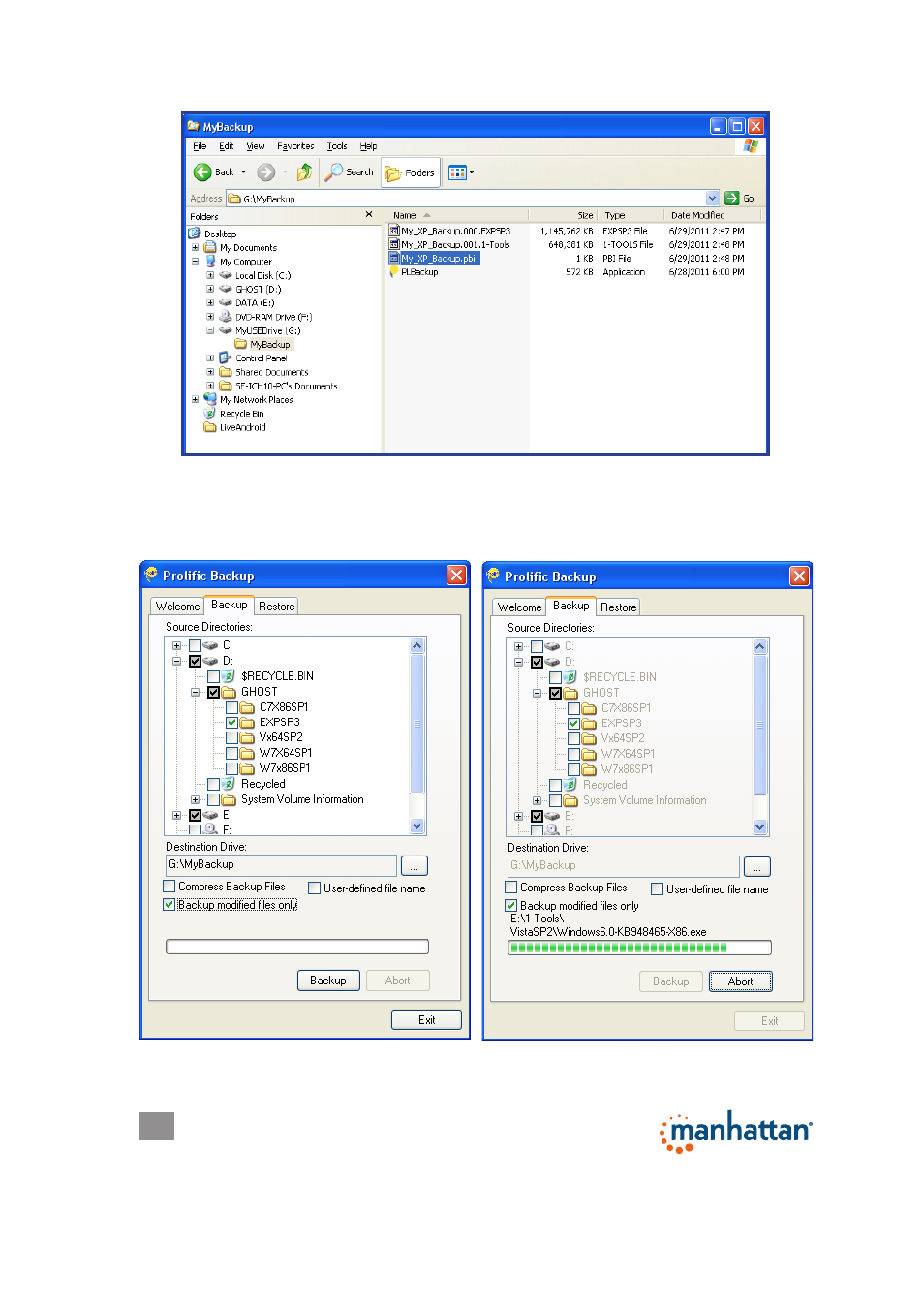Collapse My Computer in Explorer tree
The image size is (924, 1308).
195,261
